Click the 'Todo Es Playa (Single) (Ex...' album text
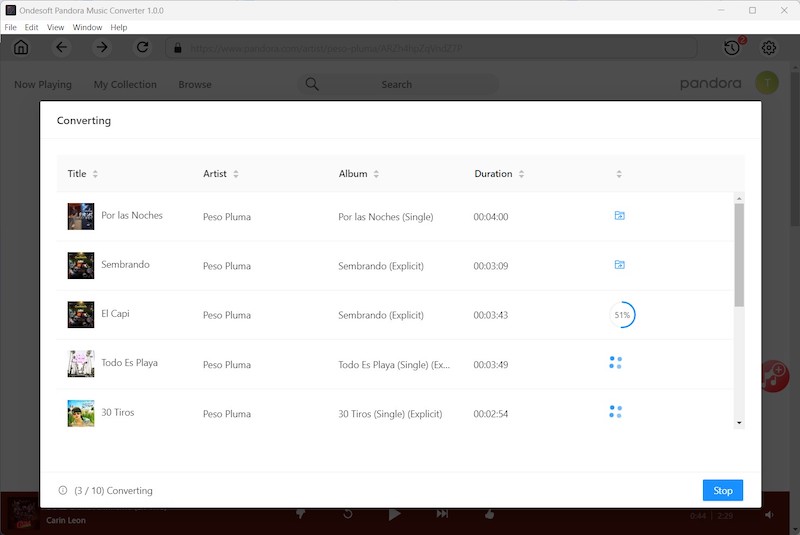Screen dimensions: 800x535 tap(394, 365)
